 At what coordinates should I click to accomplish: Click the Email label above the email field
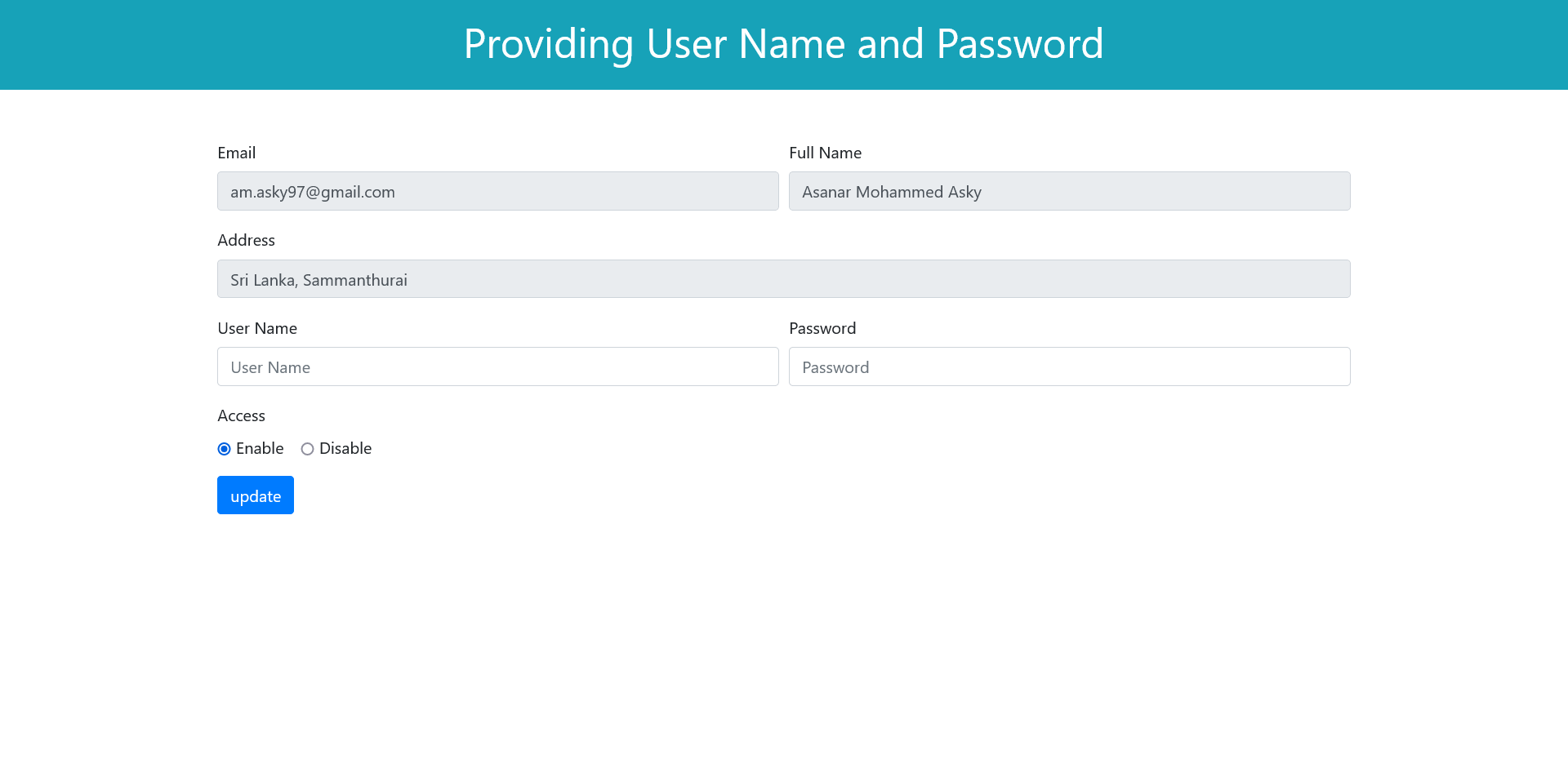click(x=236, y=153)
